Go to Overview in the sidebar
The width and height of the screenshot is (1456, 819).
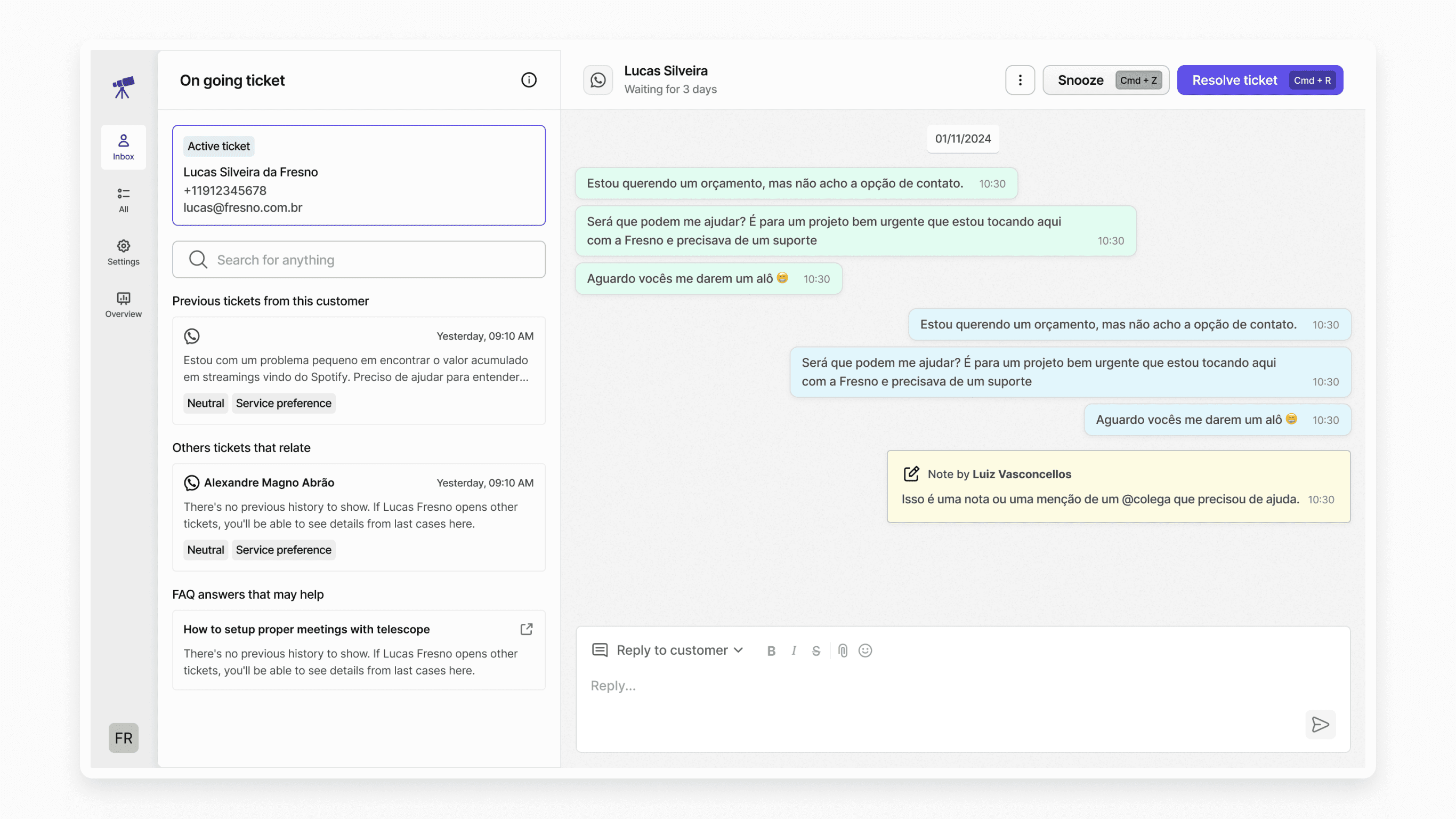point(123,304)
